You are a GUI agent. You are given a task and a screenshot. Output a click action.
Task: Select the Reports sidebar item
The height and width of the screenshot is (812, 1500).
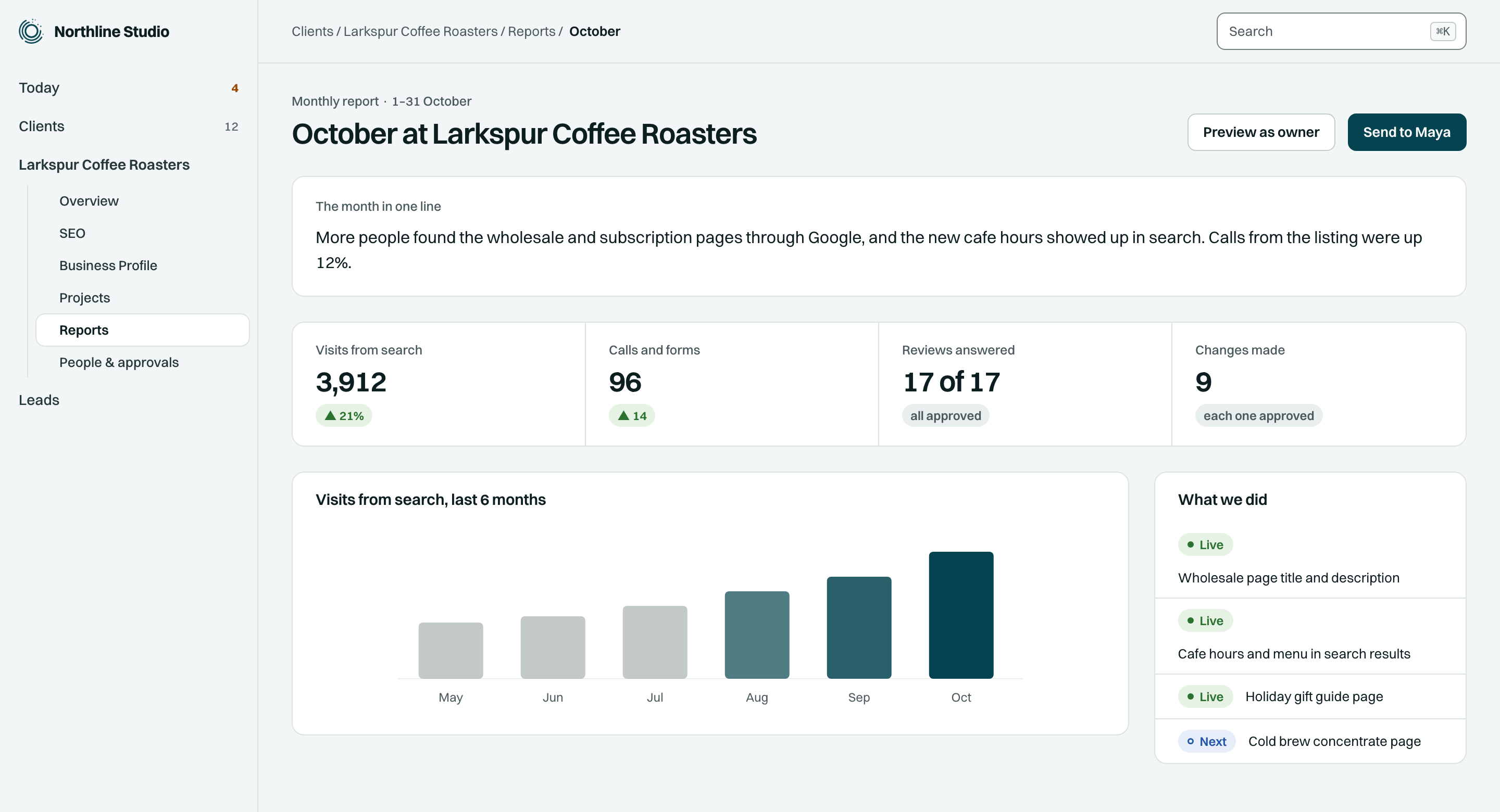pyautogui.click(x=143, y=330)
